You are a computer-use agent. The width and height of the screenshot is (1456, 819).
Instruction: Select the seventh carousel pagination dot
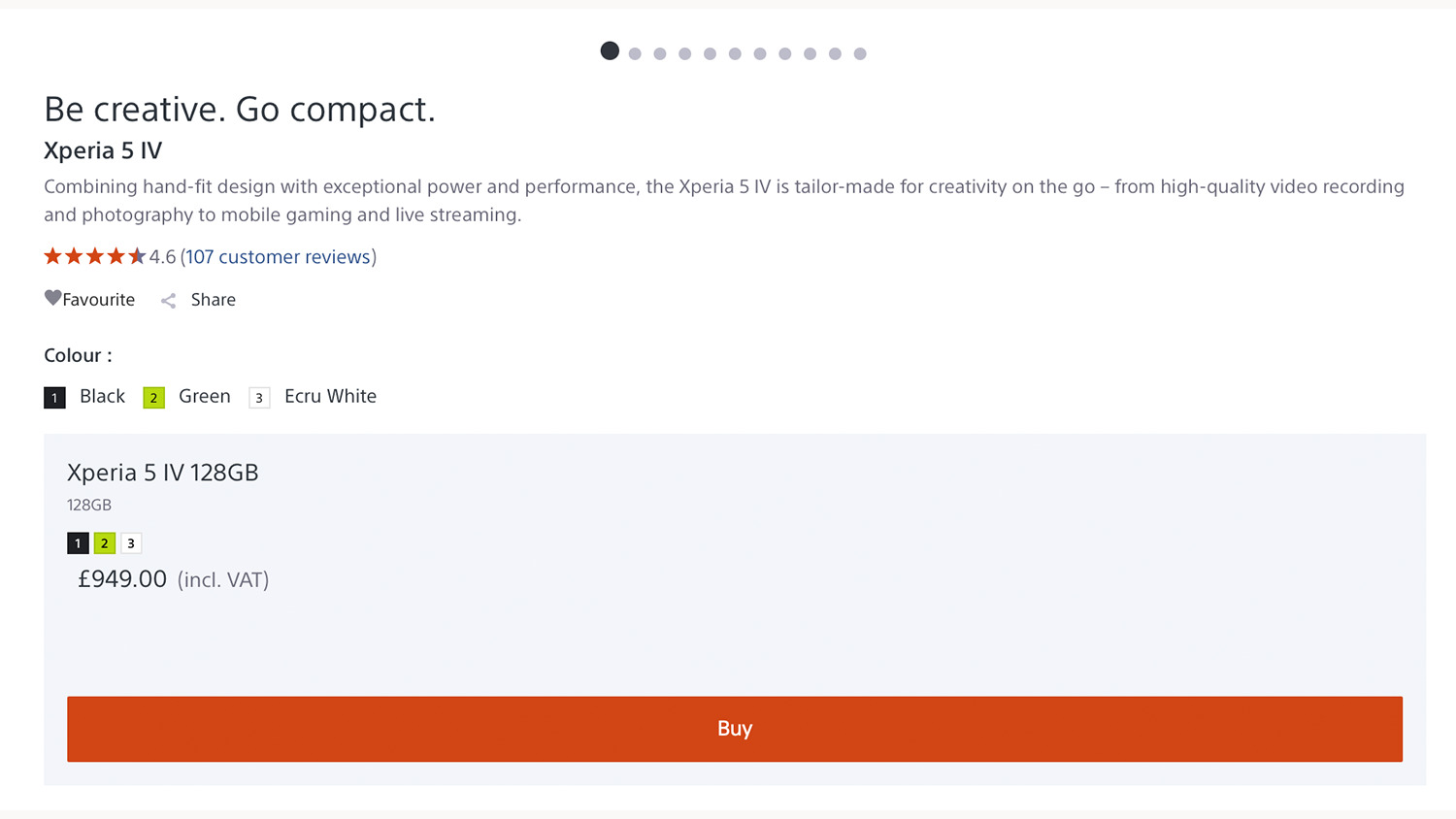tap(760, 54)
